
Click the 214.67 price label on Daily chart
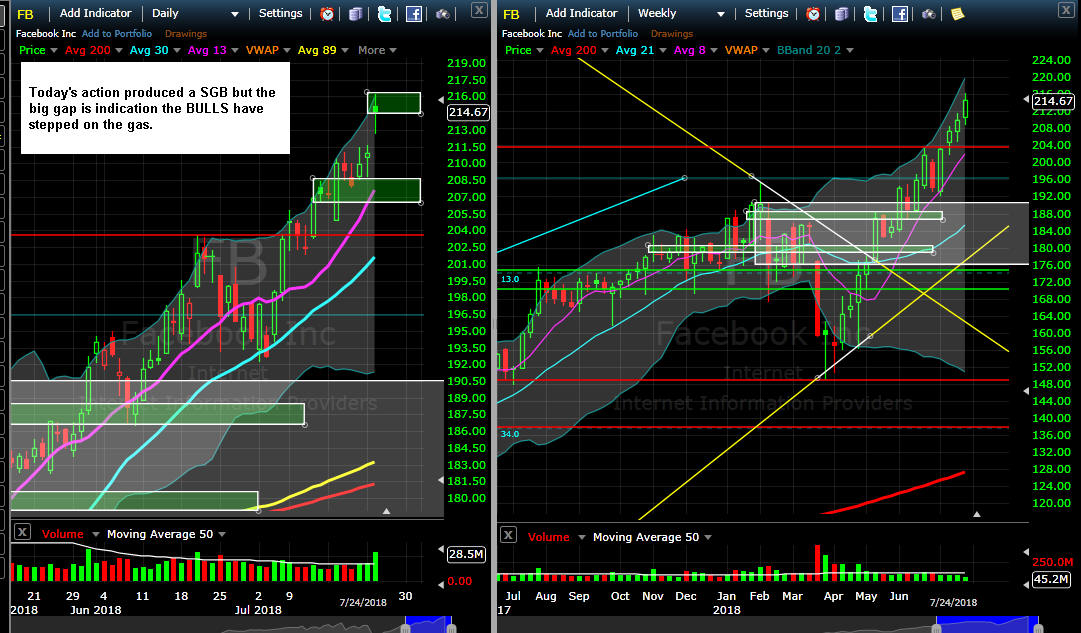point(468,112)
